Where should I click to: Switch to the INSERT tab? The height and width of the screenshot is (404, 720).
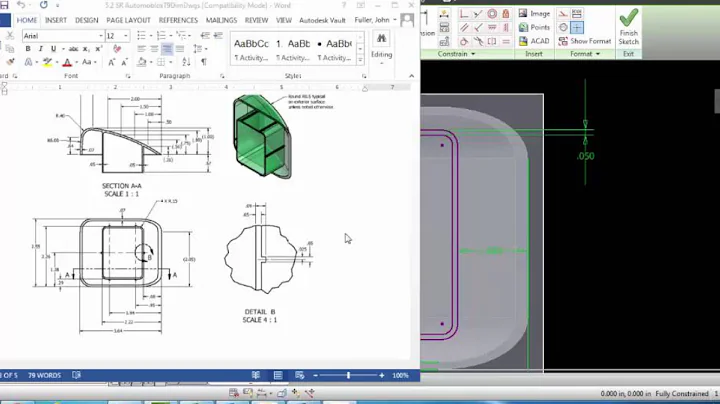(56, 20)
